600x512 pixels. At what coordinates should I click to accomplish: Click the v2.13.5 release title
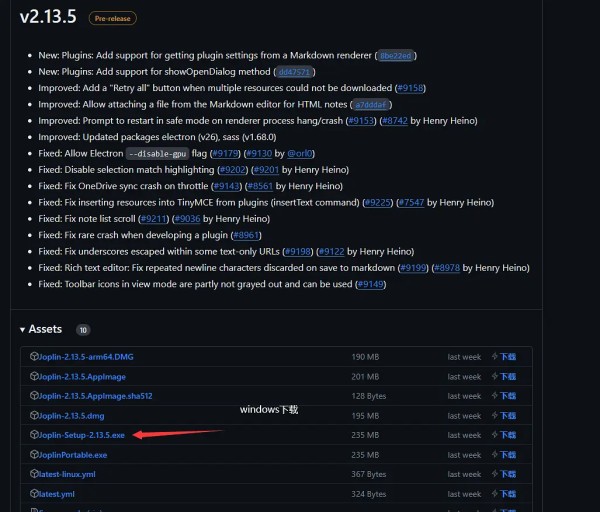click(48, 17)
